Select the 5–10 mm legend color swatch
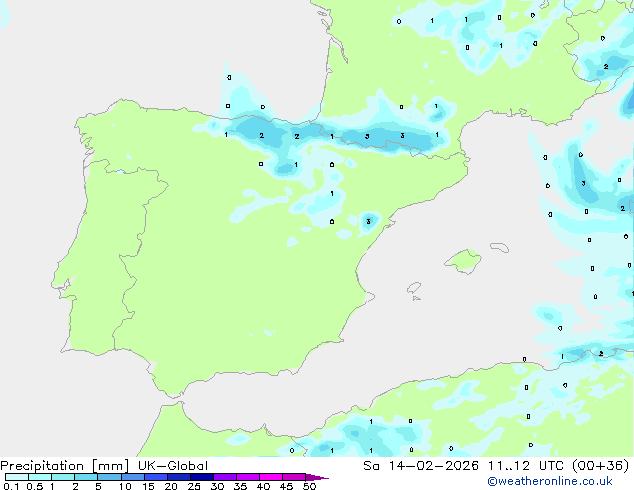The image size is (634, 490). (x=109, y=477)
